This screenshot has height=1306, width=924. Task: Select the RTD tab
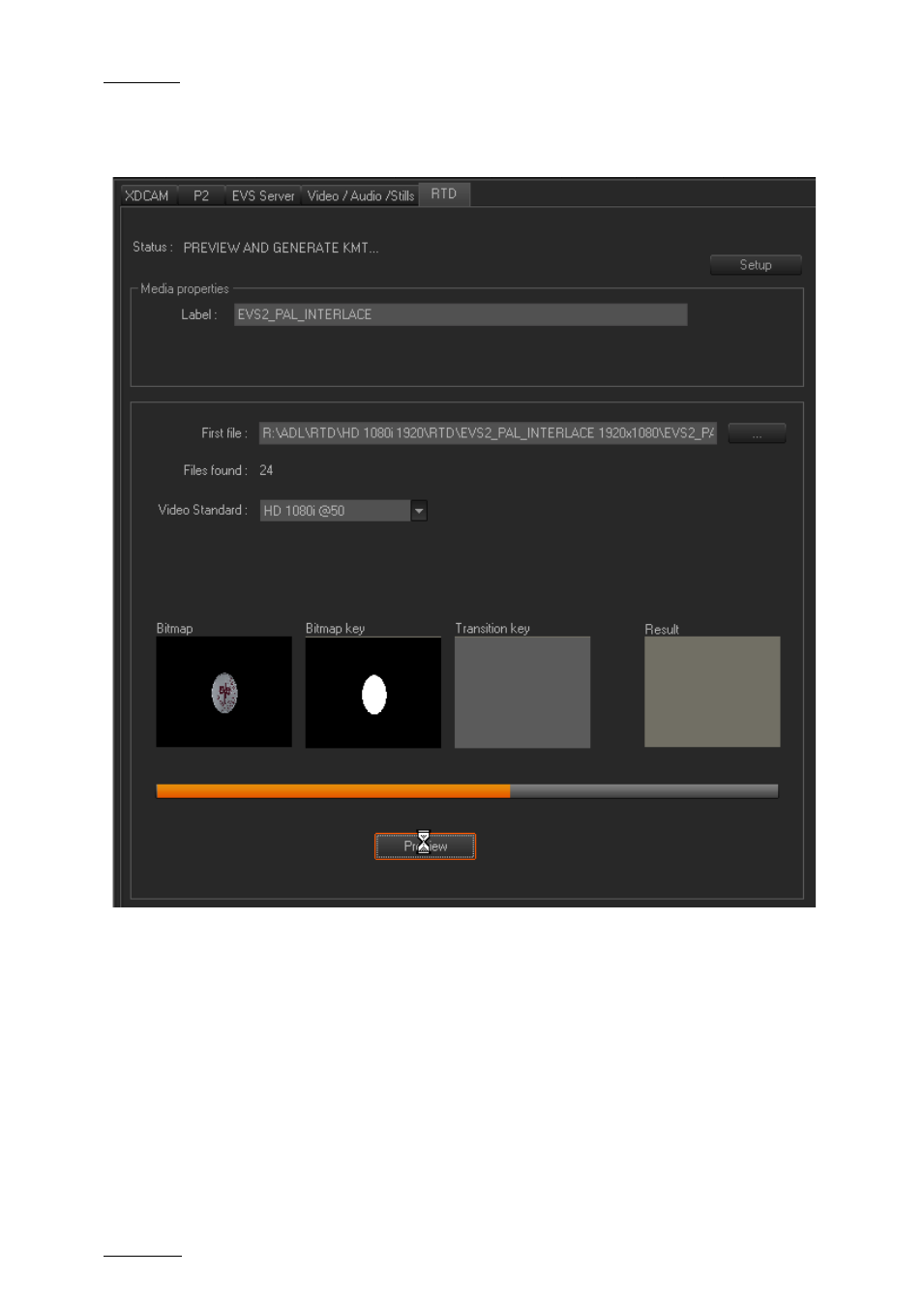pos(444,193)
